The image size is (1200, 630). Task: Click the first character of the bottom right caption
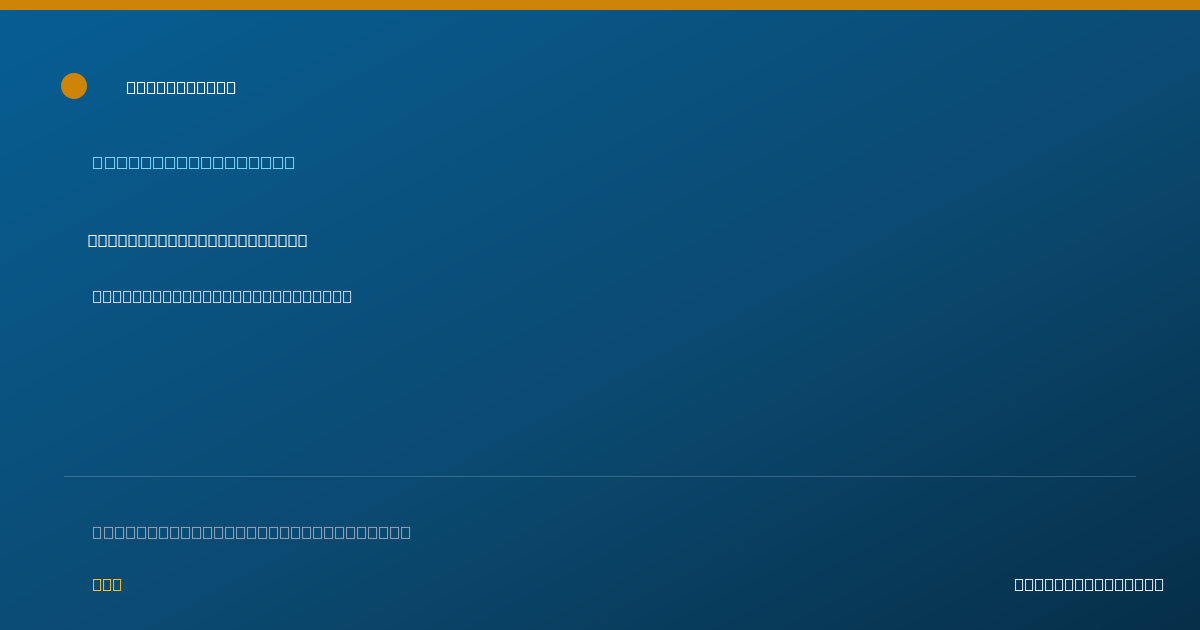click(x=1019, y=584)
